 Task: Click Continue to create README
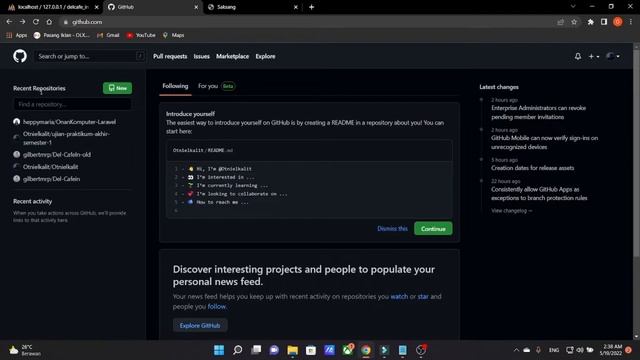433,229
